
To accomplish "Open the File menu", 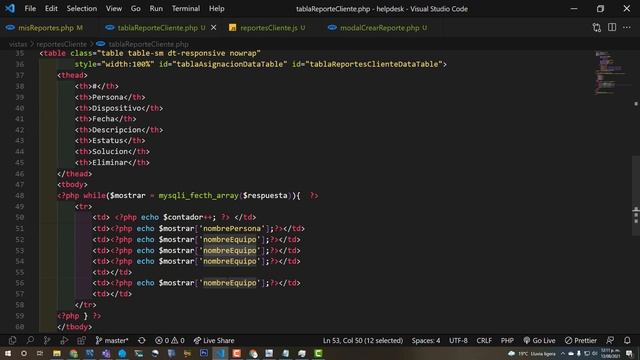I will 30,9.
